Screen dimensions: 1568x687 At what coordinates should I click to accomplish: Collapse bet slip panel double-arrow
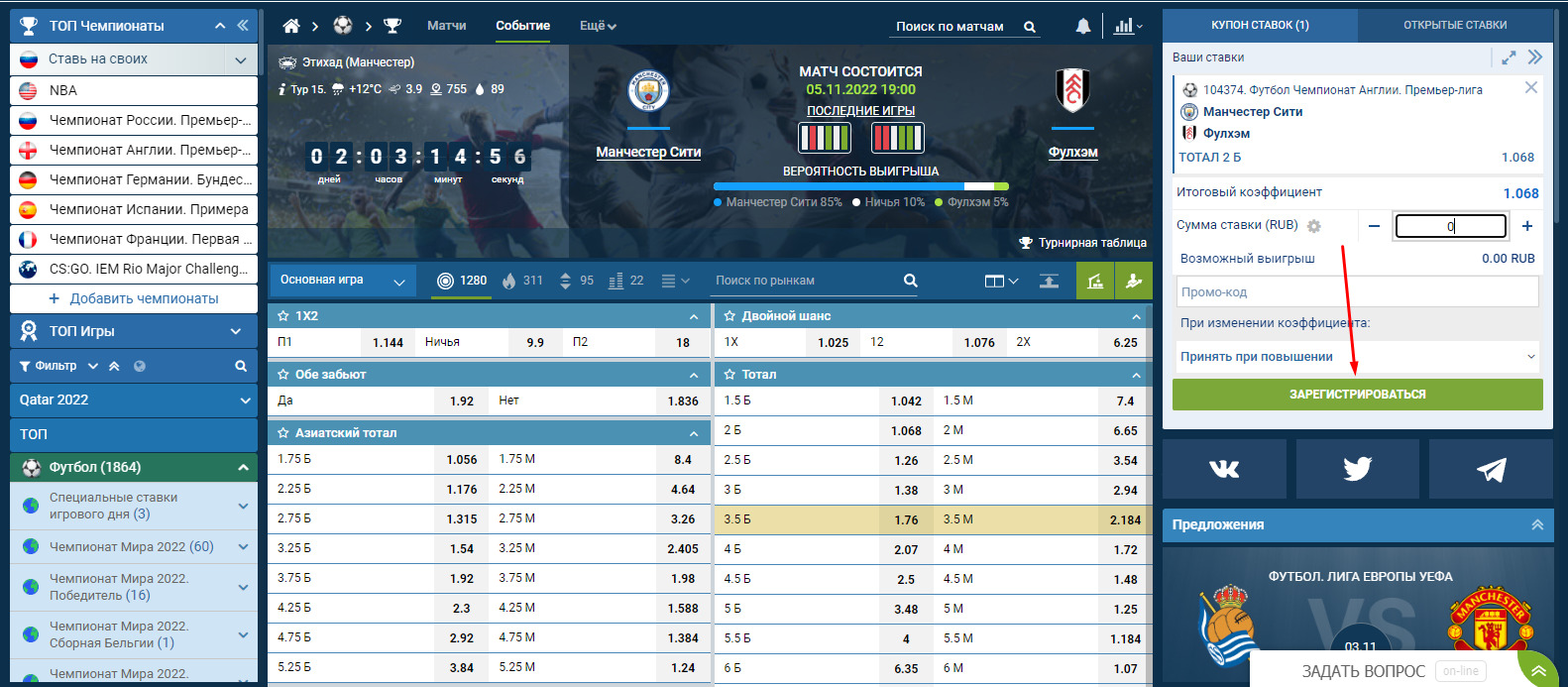[x=1535, y=57]
